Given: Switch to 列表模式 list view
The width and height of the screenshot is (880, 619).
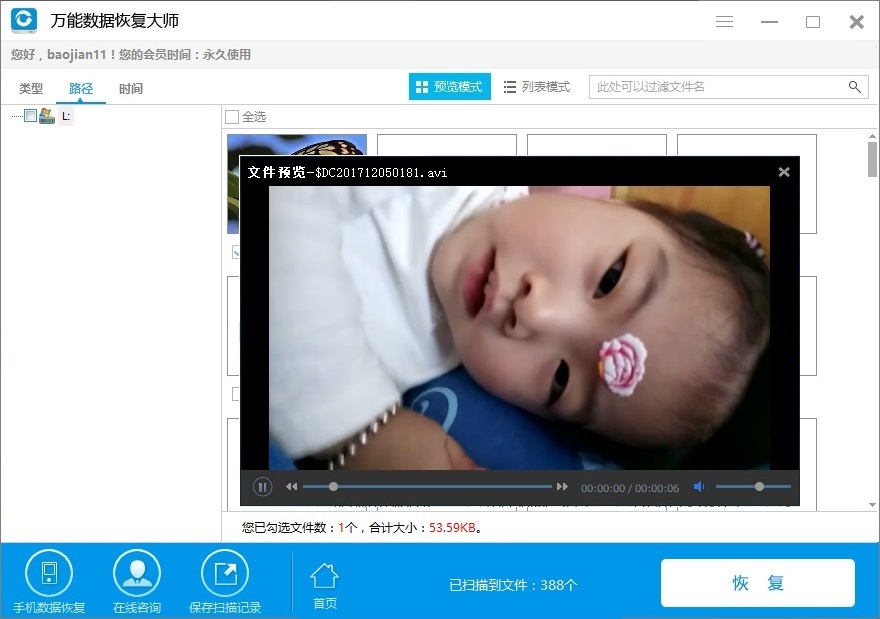Looking at the screenshot, I should (537, 87).
